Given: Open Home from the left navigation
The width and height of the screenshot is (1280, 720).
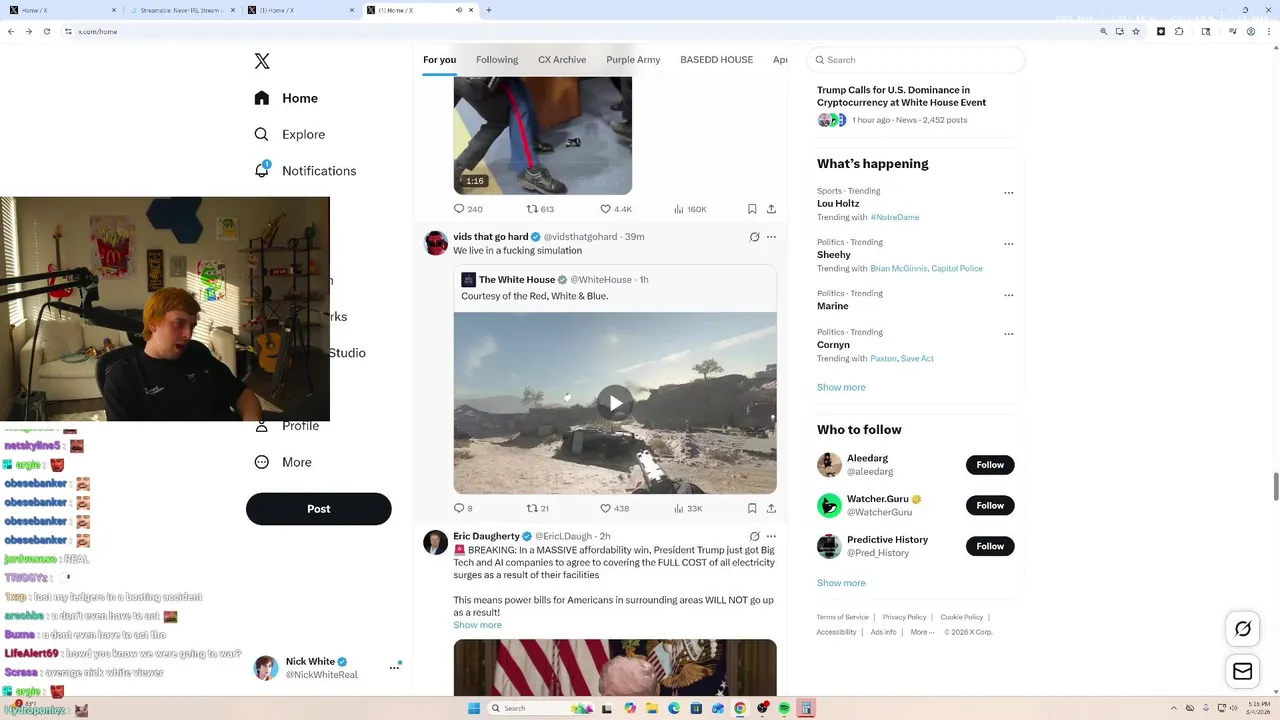Looking at the screenshot, I should click(286, 98).
